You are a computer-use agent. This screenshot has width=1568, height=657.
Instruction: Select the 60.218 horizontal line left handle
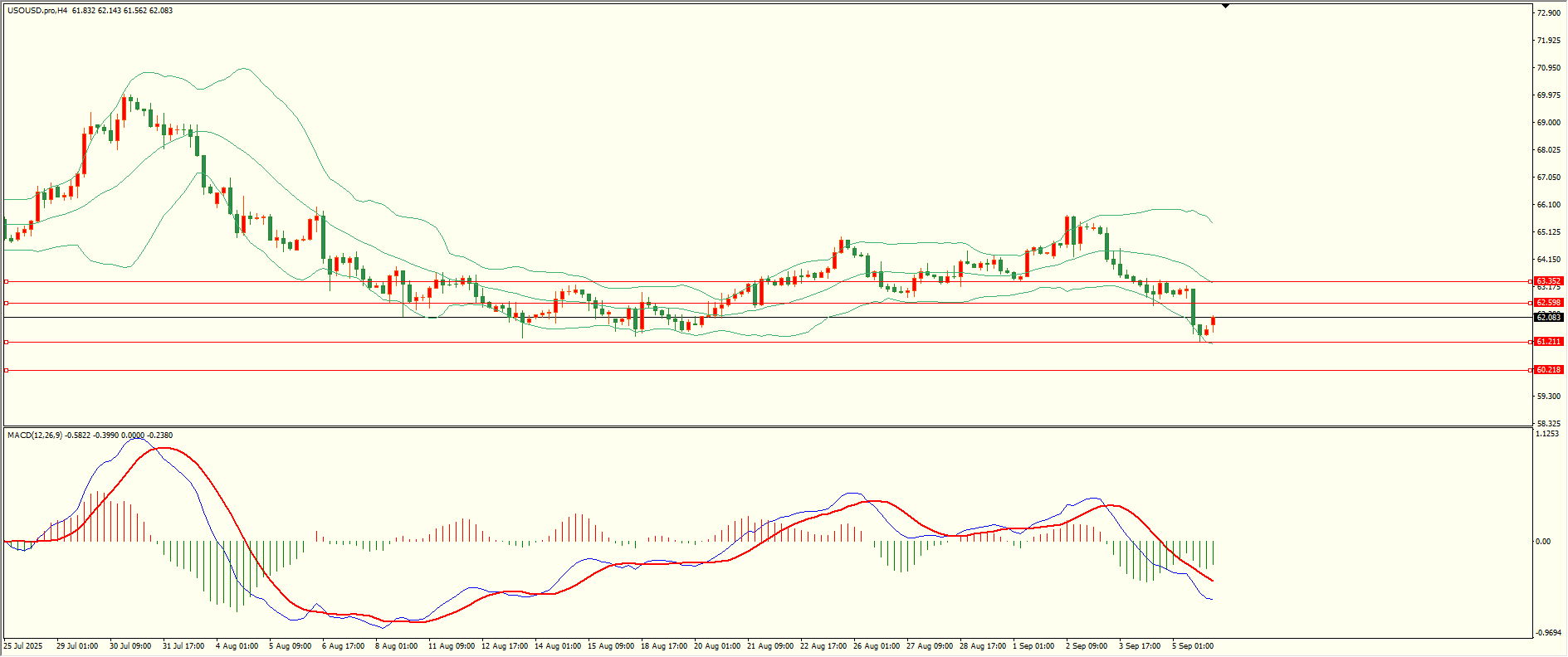tap(7, 370)
